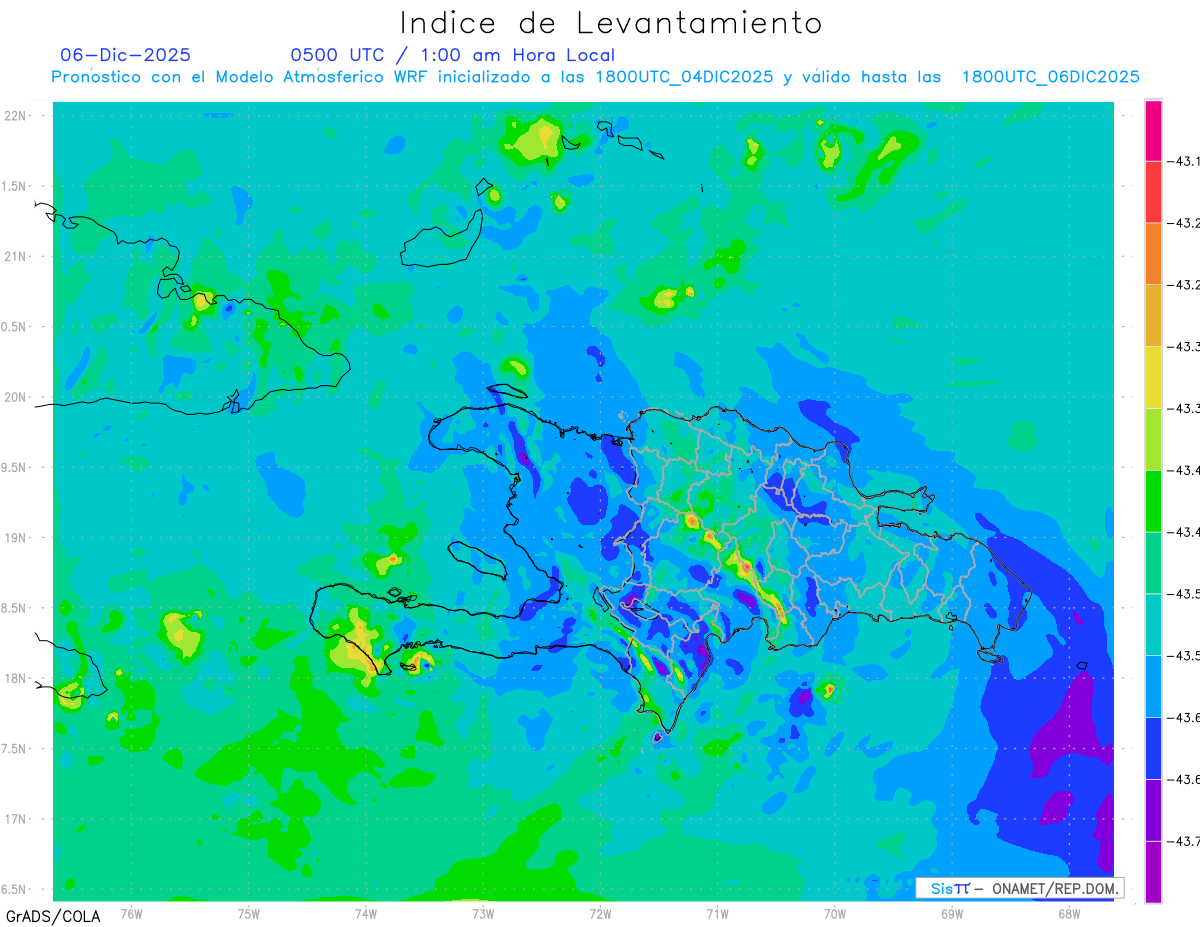
Task: Click the "0500 UTC / 1:00 am Hora Local" time
Action: tap(453, 55)
